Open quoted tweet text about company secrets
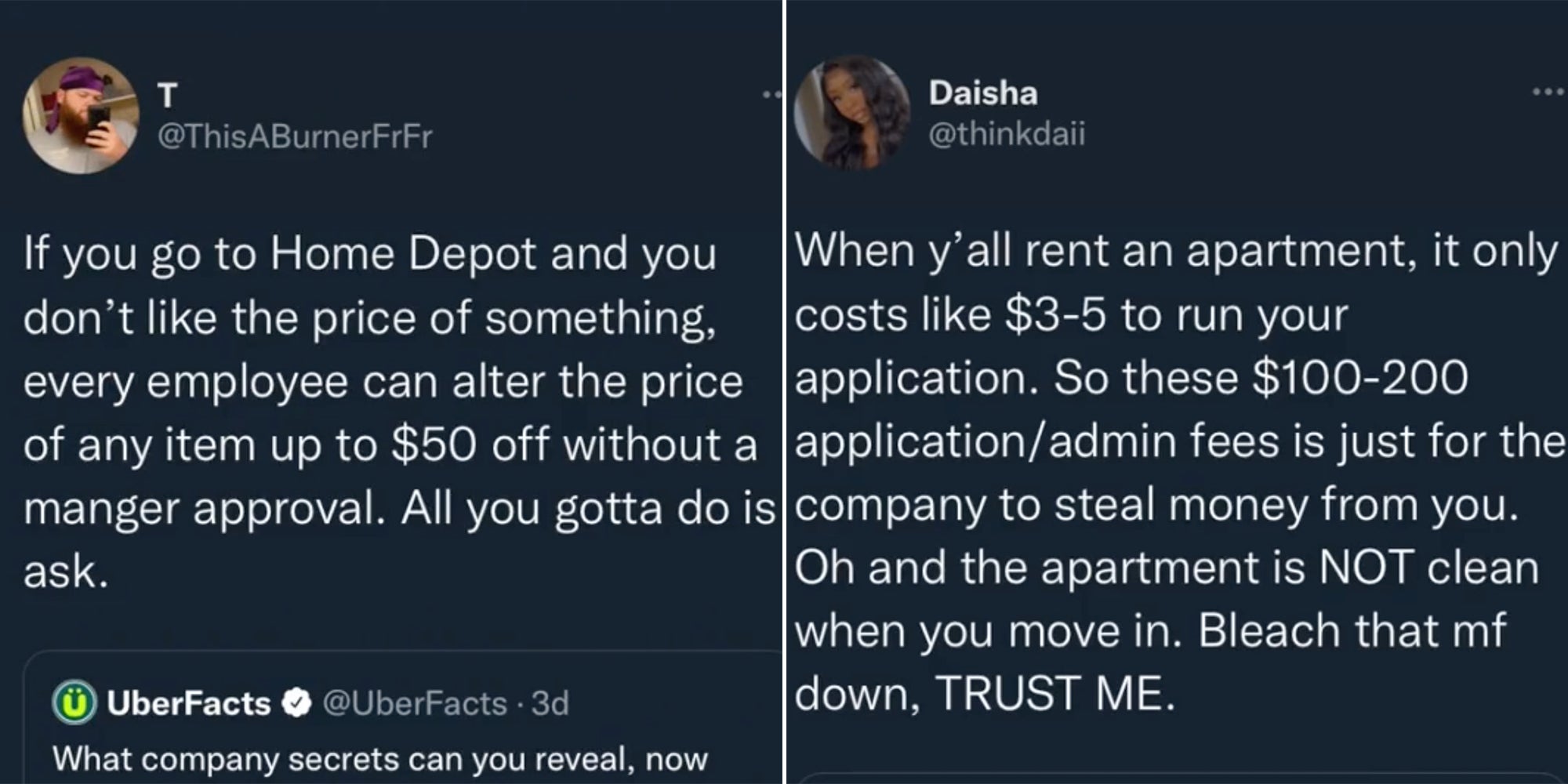 pyautogui.click(x=380, y=759)
